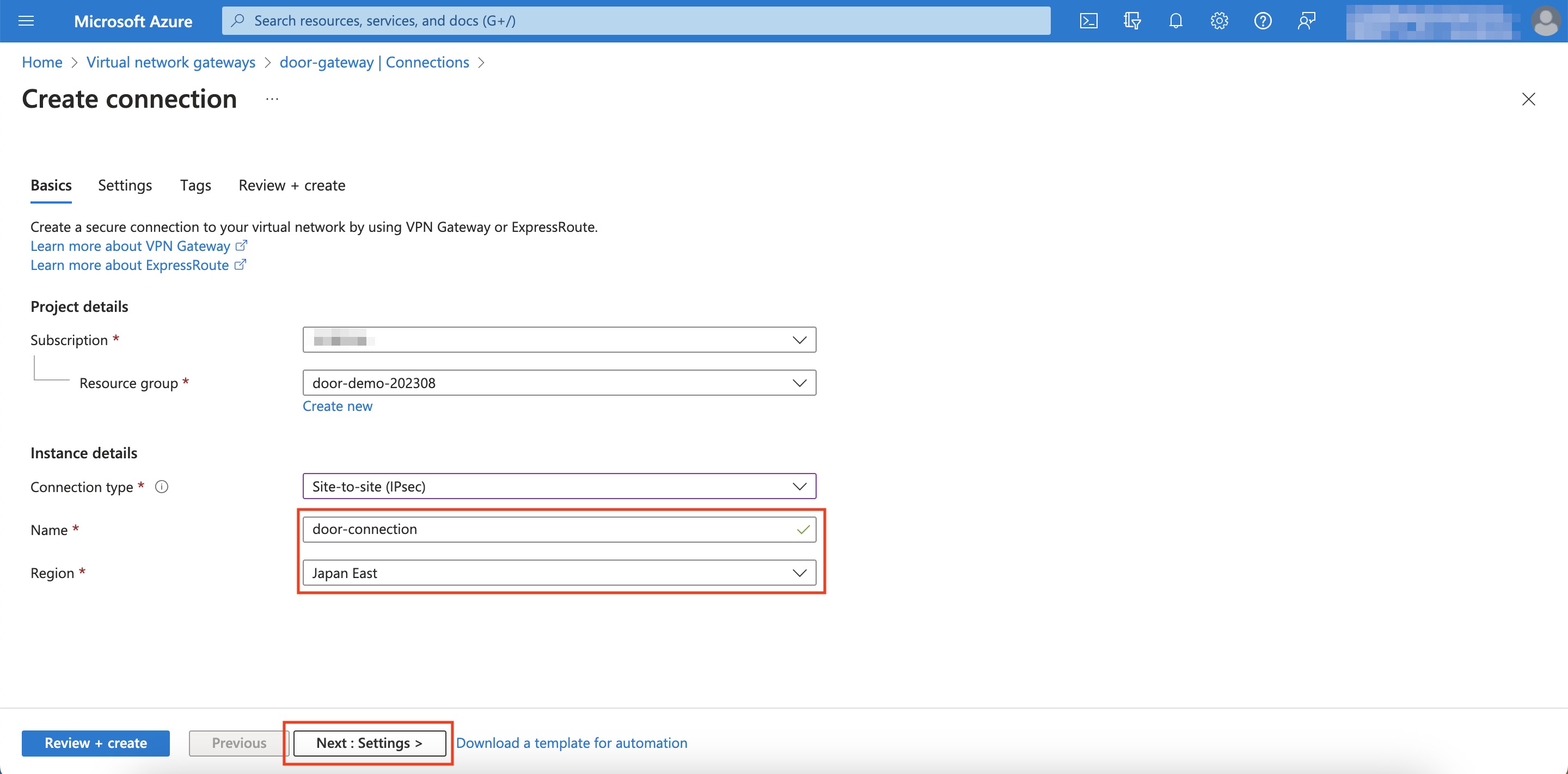
Task: Open the Region dropdown showing Japan East
Action: (x=799, y=573)
